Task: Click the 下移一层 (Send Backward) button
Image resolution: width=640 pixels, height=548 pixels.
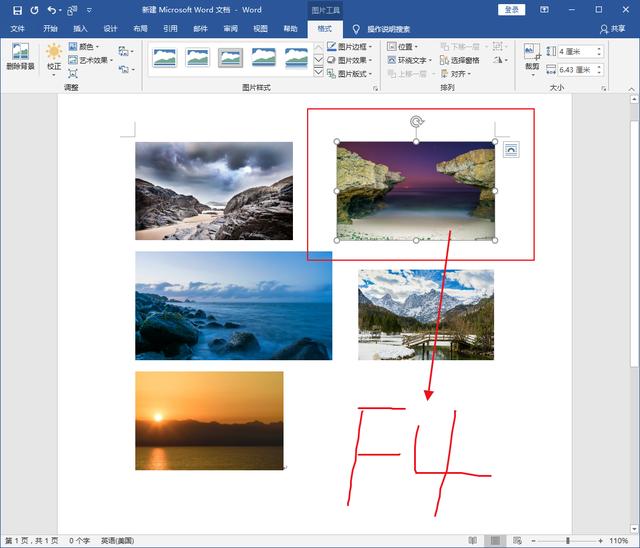Action: (463, 47)
